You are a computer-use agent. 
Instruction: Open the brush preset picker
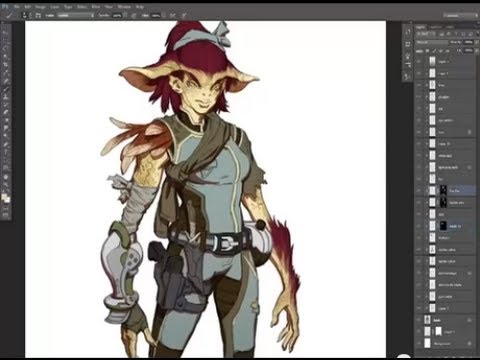pos(25,15)
